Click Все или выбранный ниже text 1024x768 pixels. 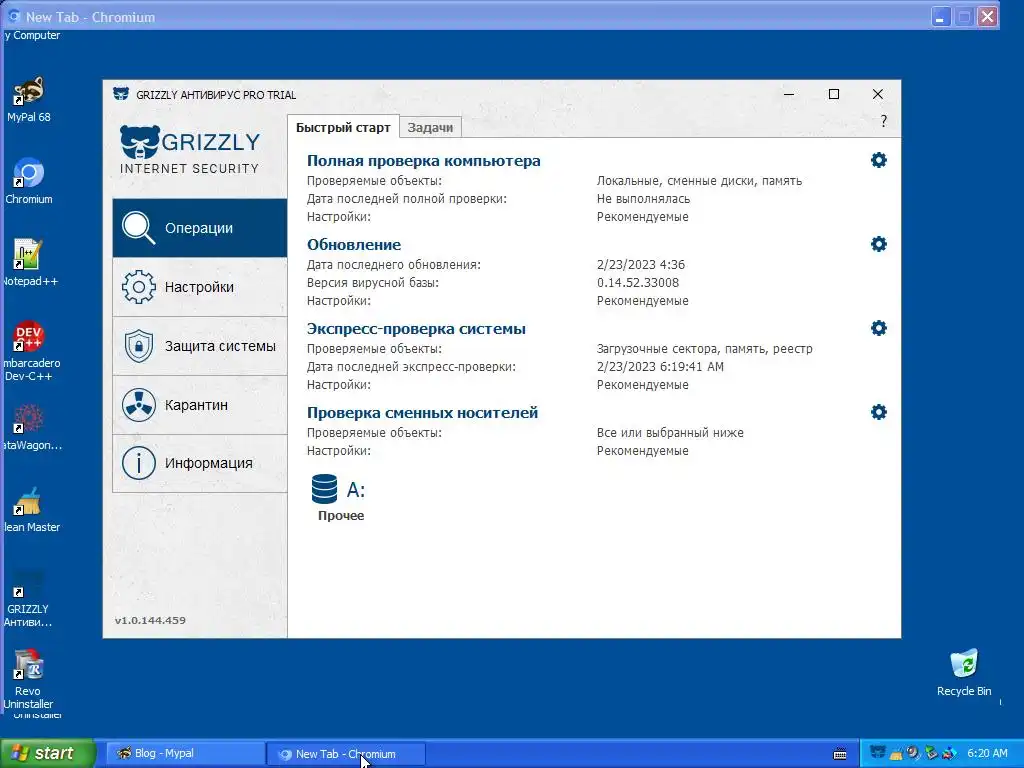(x=670, y=432)
